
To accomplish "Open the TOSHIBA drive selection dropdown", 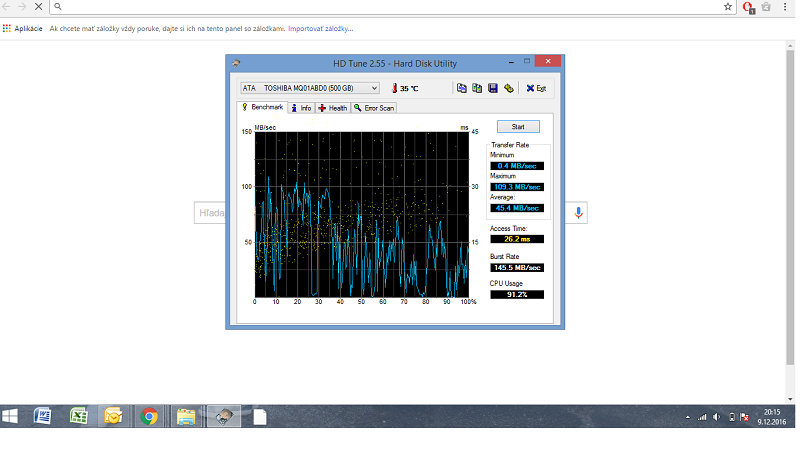I will (x=310, y=88).
